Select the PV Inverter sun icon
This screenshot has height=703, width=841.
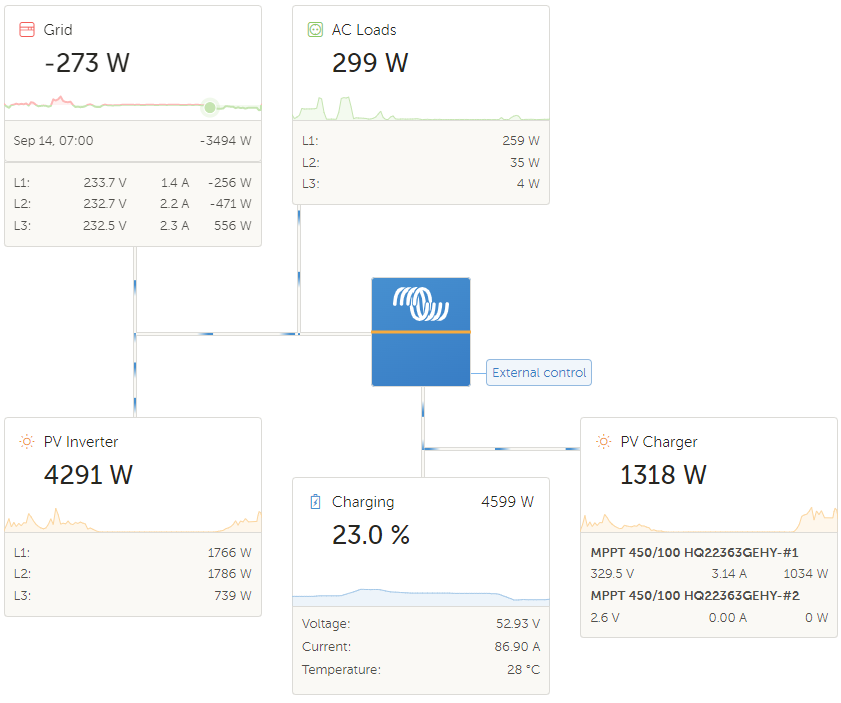tap(26, 441)
